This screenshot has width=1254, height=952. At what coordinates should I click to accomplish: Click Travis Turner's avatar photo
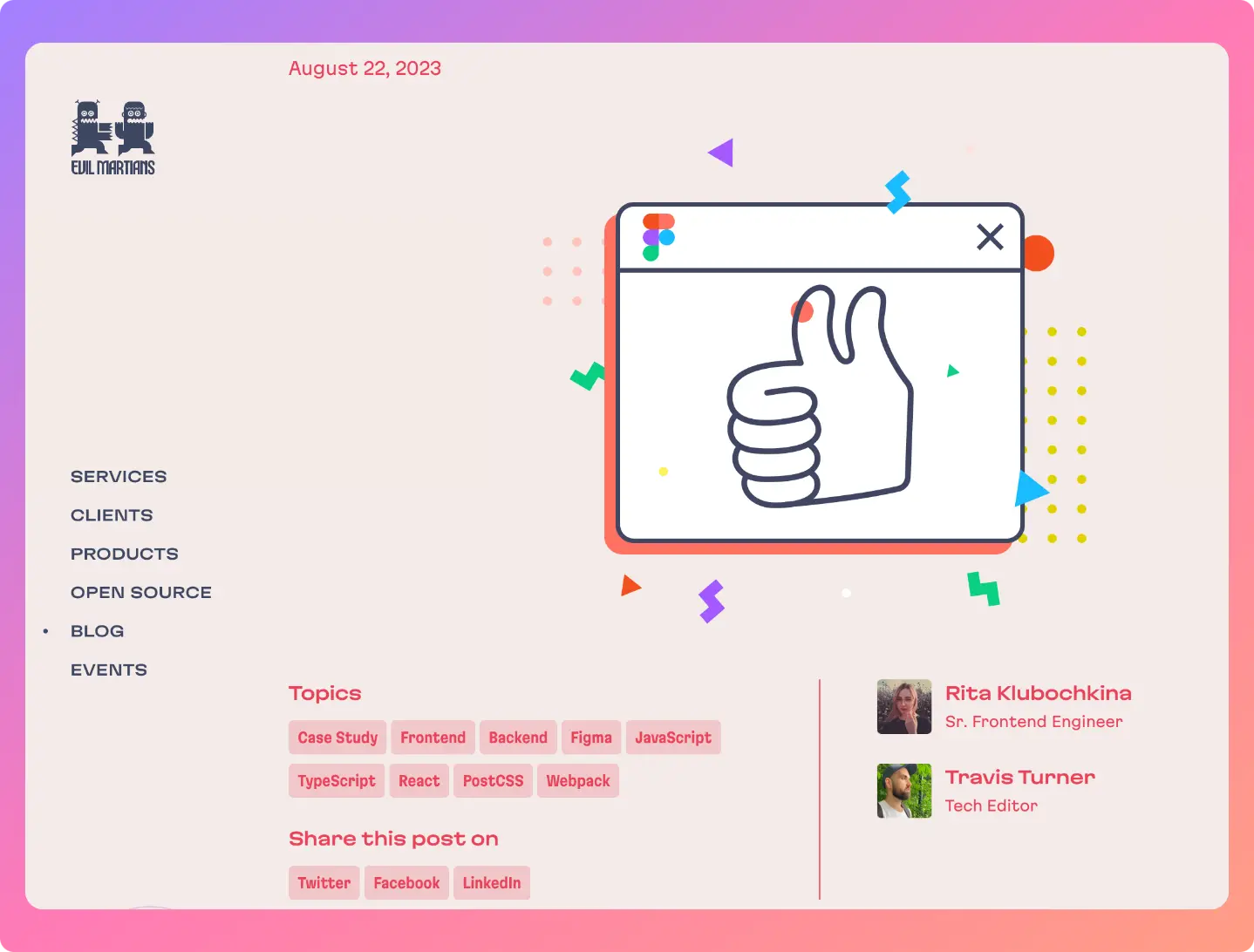(x=904, y=791)
